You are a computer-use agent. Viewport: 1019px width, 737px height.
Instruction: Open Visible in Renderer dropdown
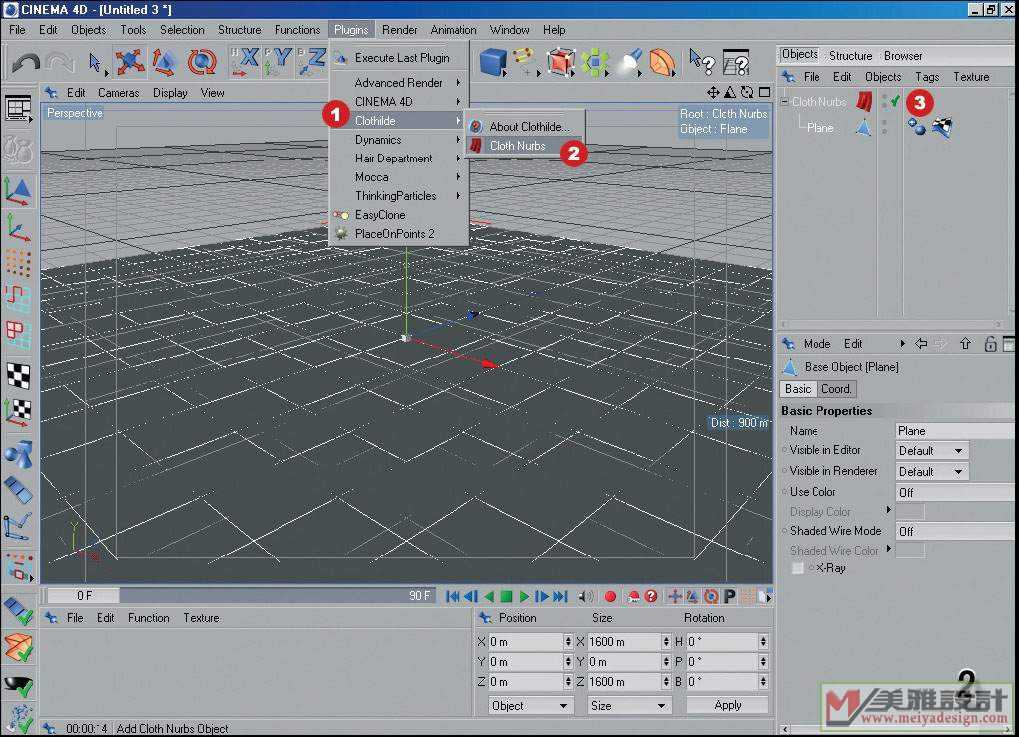[931, 471]
